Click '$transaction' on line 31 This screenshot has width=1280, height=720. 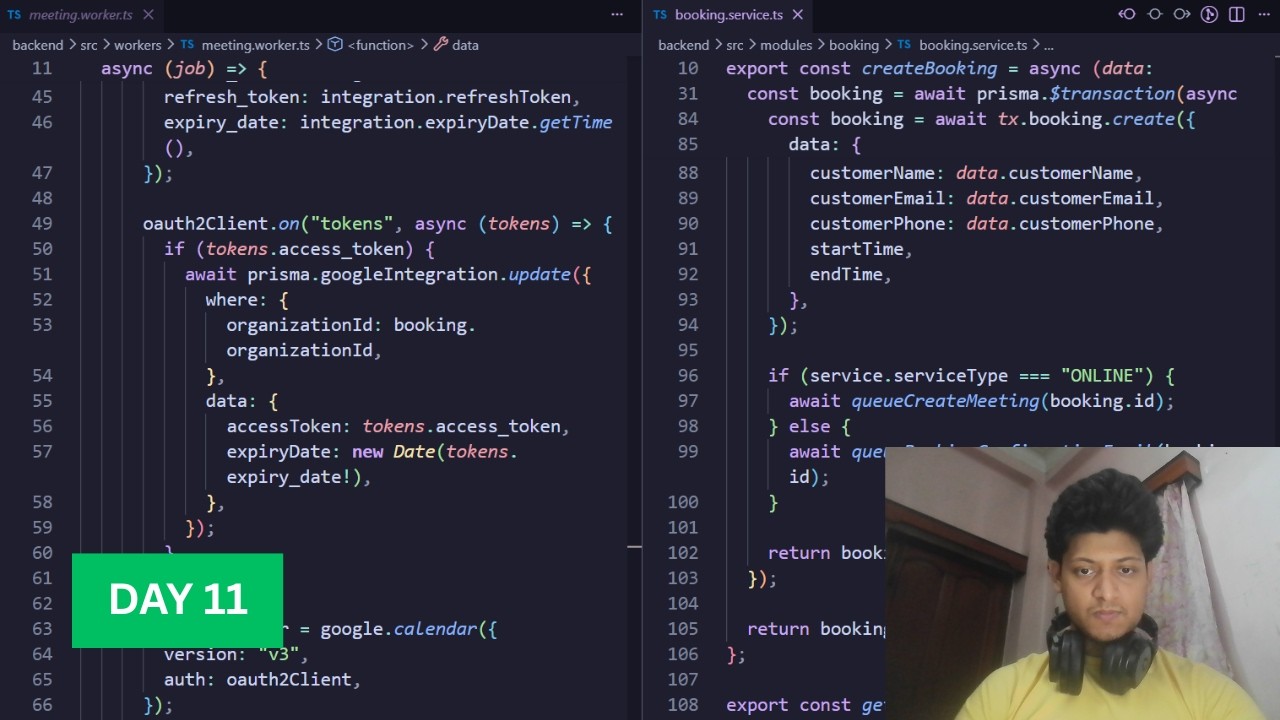(x=1112, y=94)
